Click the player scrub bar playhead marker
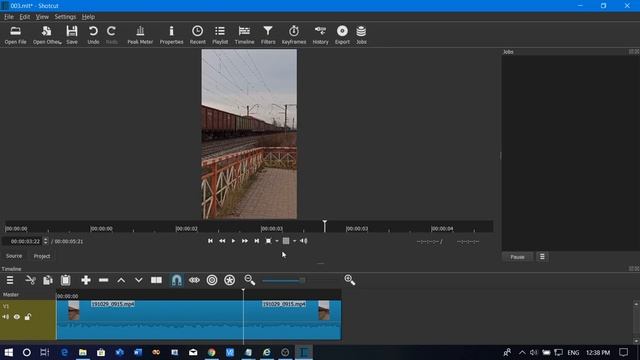Screen dimensions: 640x360 324,226
